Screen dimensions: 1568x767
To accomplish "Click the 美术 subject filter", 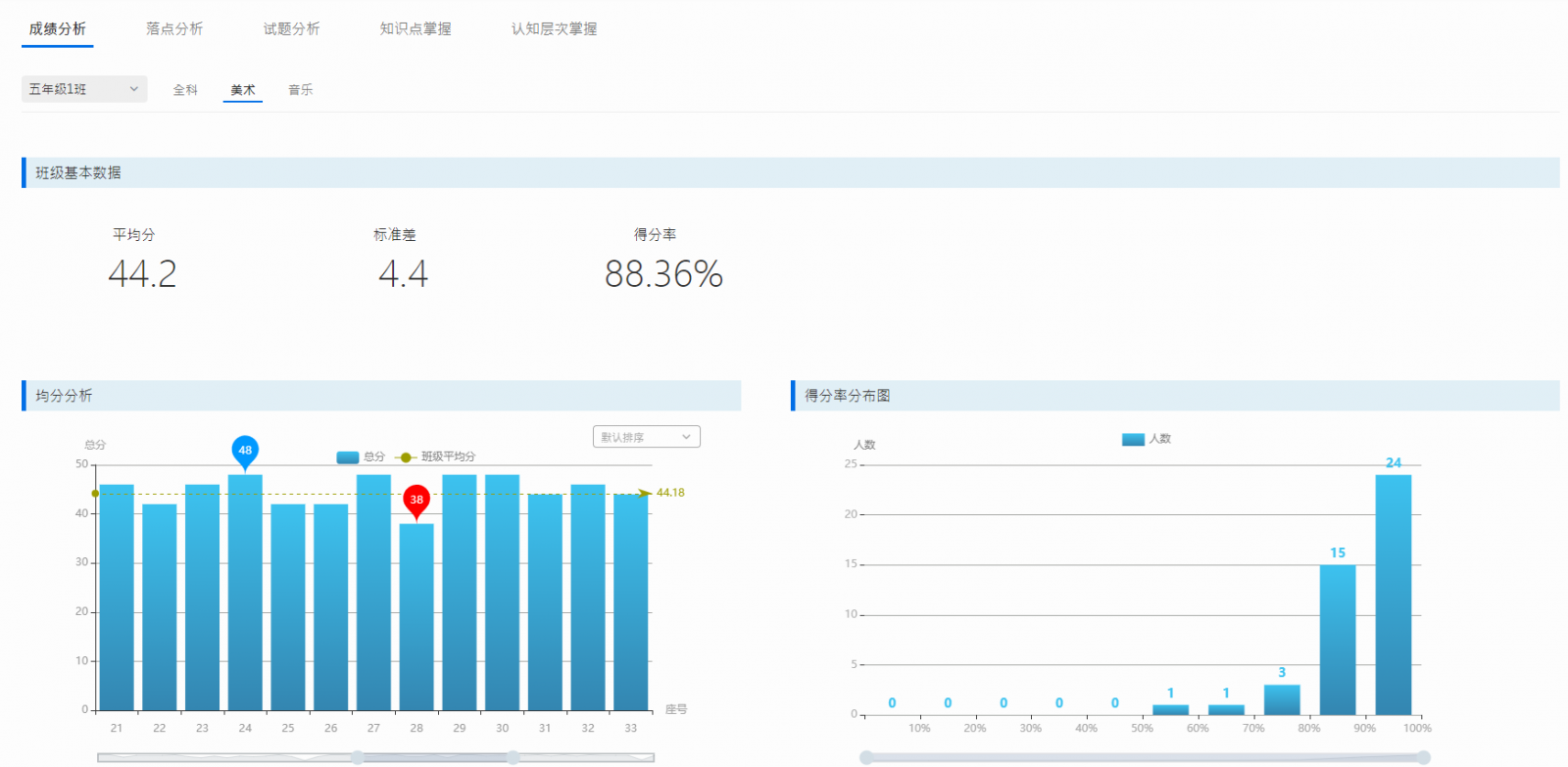I will coord(243,90).
